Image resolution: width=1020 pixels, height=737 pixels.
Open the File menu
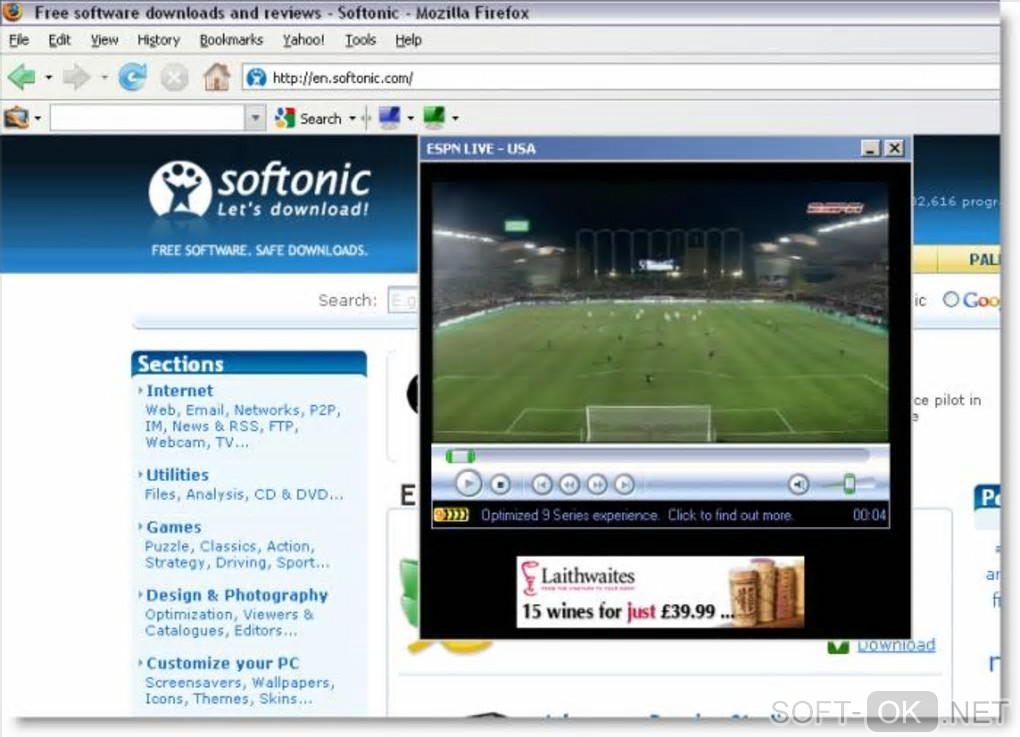[x=19, y=40]
